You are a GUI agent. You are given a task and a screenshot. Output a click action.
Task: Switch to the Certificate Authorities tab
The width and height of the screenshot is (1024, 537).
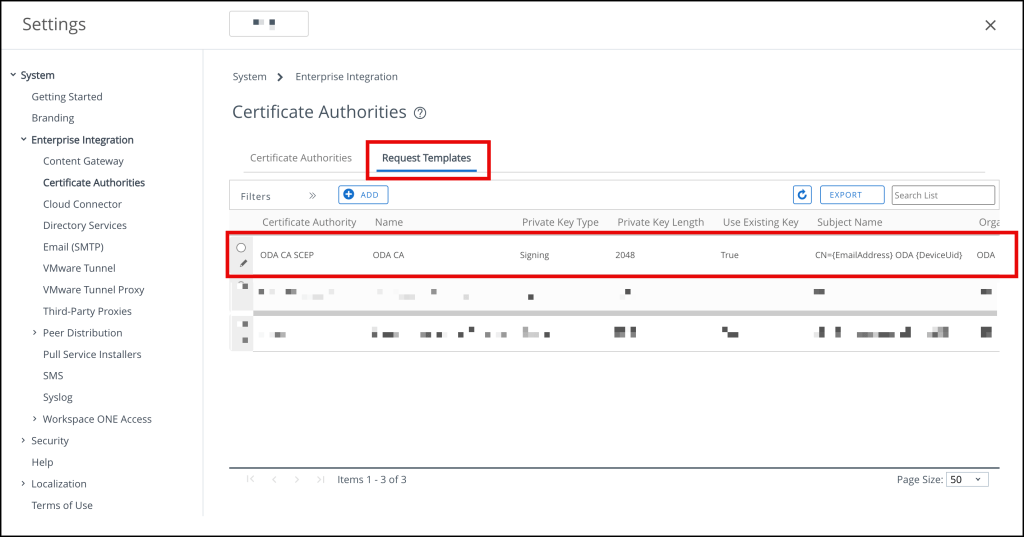coord(300,158)
